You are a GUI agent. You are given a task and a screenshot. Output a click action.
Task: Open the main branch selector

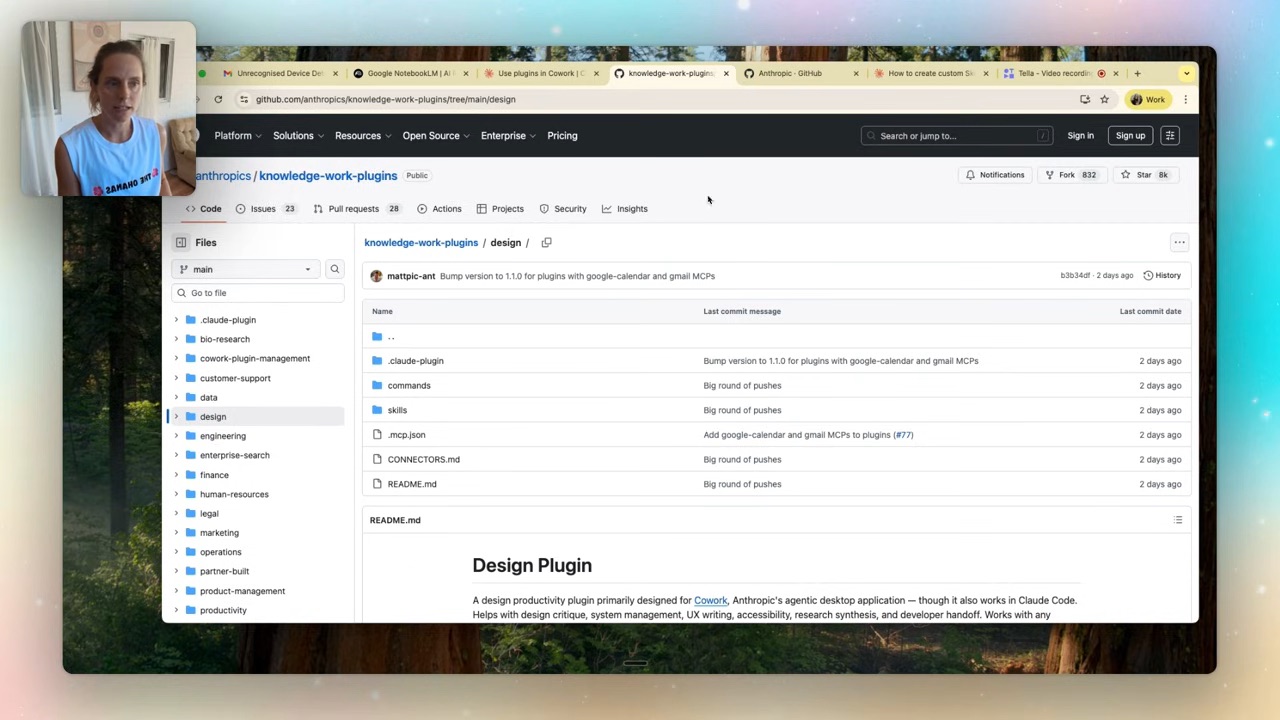click(x=244, y=269)
